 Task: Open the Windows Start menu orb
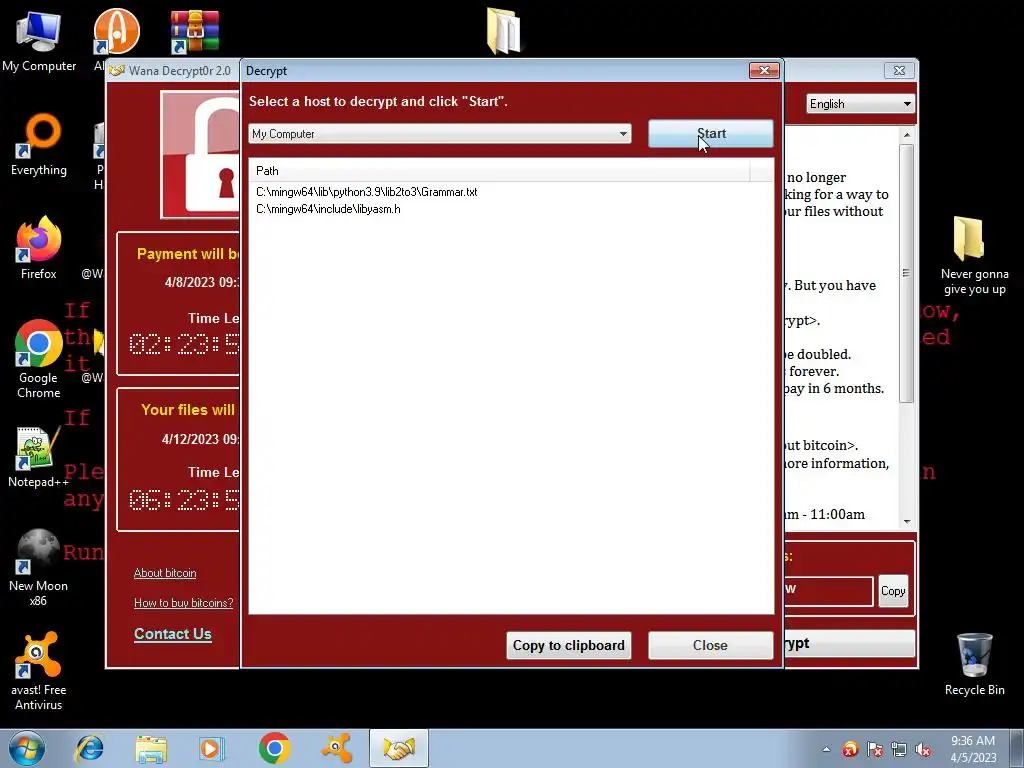pos(26,748)
